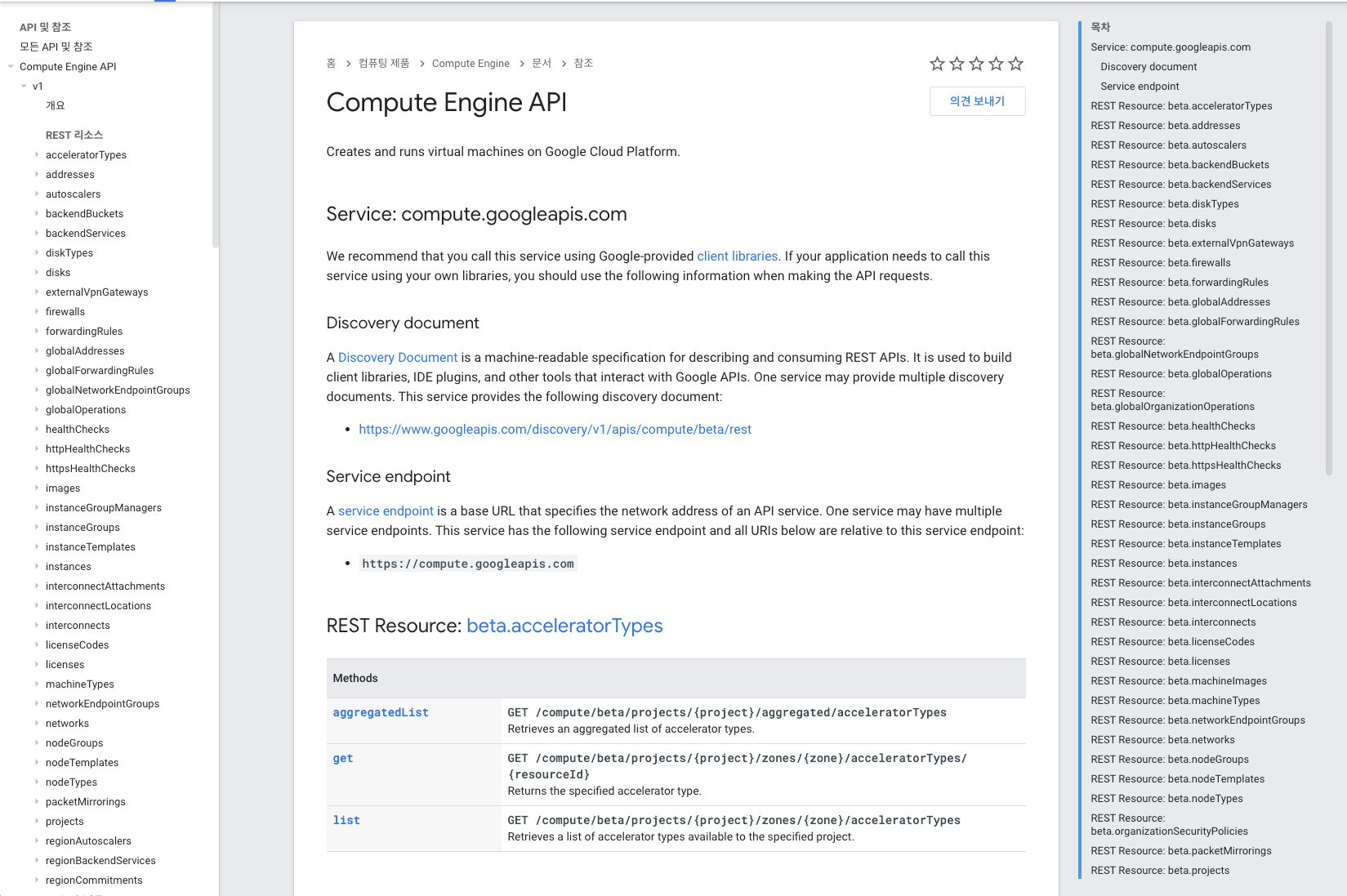Open the client libraries link
This screenshot has width=1347, height=896.
click(738, 256)
